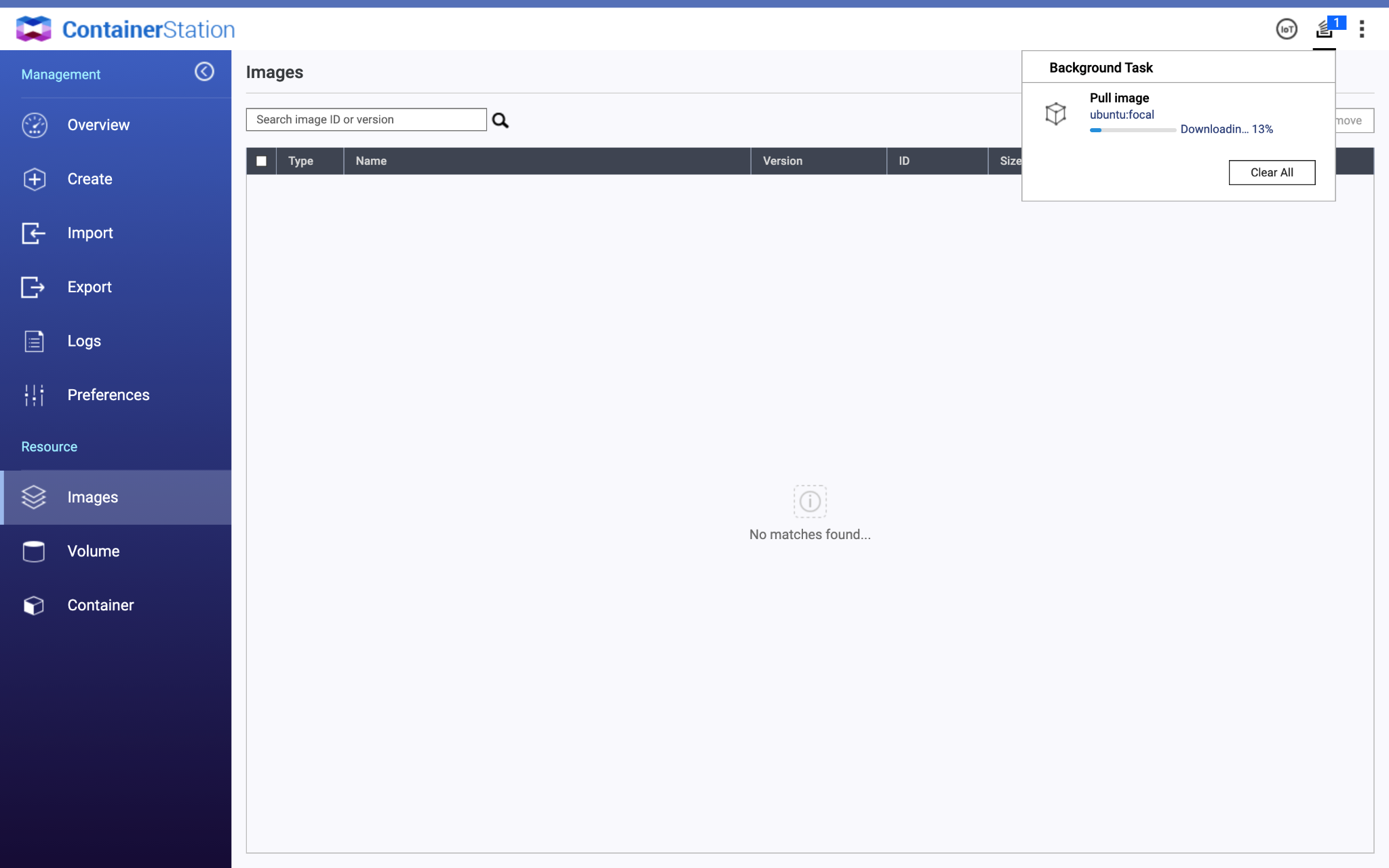This screenshot has width=1389, height=868.
Task: Toggle the select-all images checkbox
Action: (x=261, y=161)
